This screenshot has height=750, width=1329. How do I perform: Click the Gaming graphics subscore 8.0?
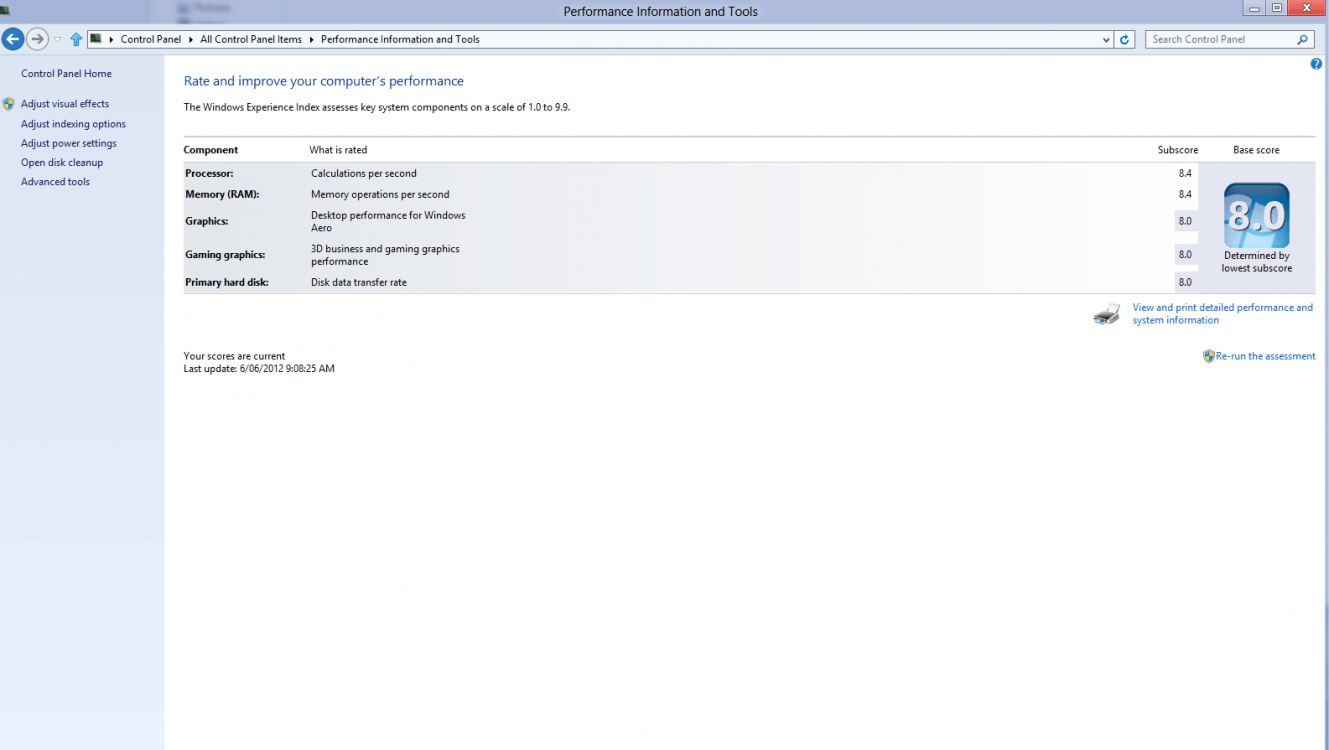(1185, 254)
